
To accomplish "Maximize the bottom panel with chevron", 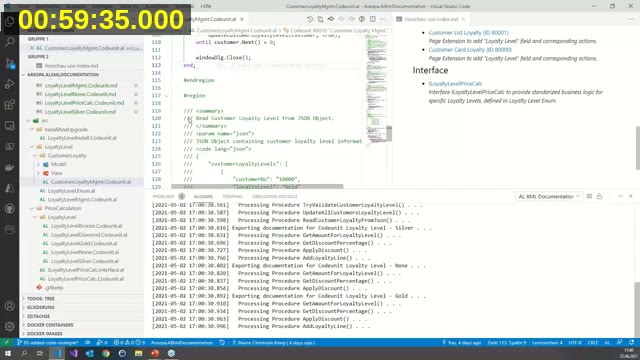I will (x=620, y=196).
